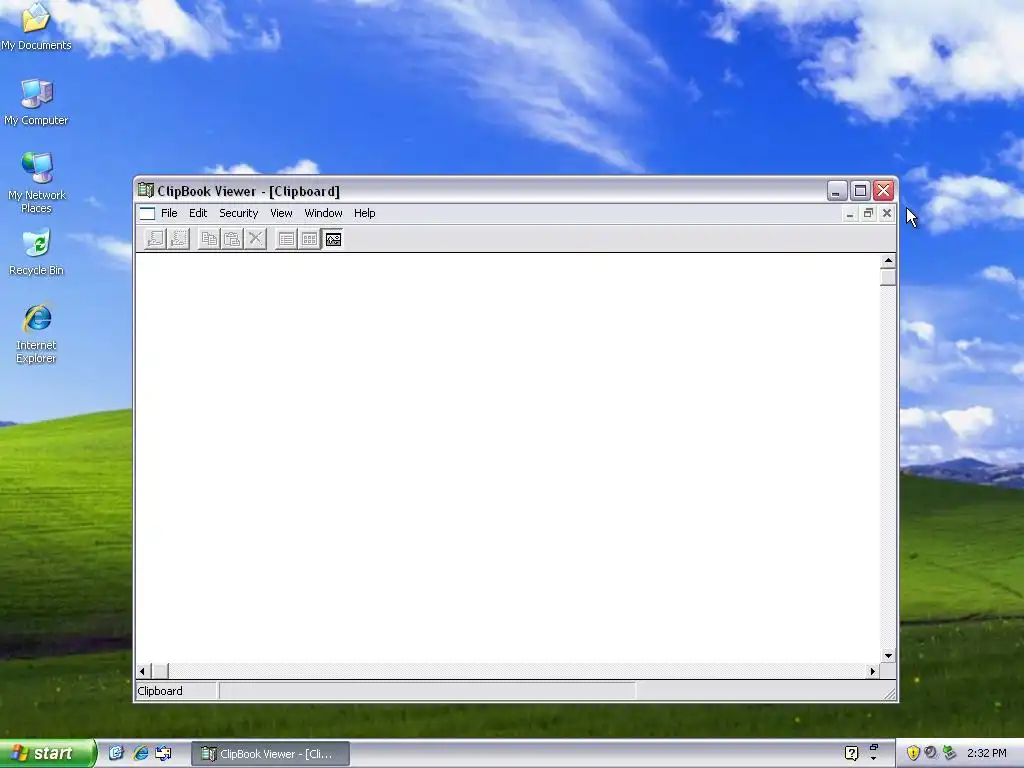This screenshot has width=1024, height=768.
Task: Select the Full Page view icon
Action: click(x=333, y=239)
